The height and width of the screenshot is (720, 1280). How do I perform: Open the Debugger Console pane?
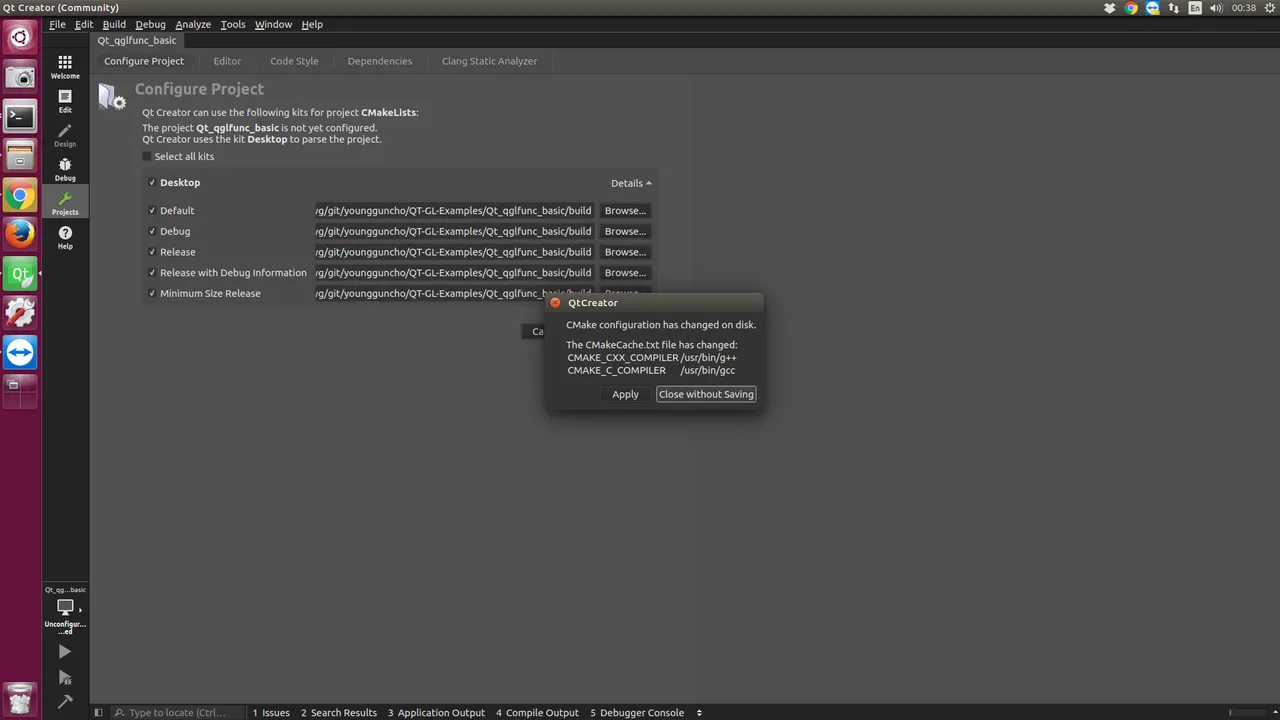click(x=637, y=713)
